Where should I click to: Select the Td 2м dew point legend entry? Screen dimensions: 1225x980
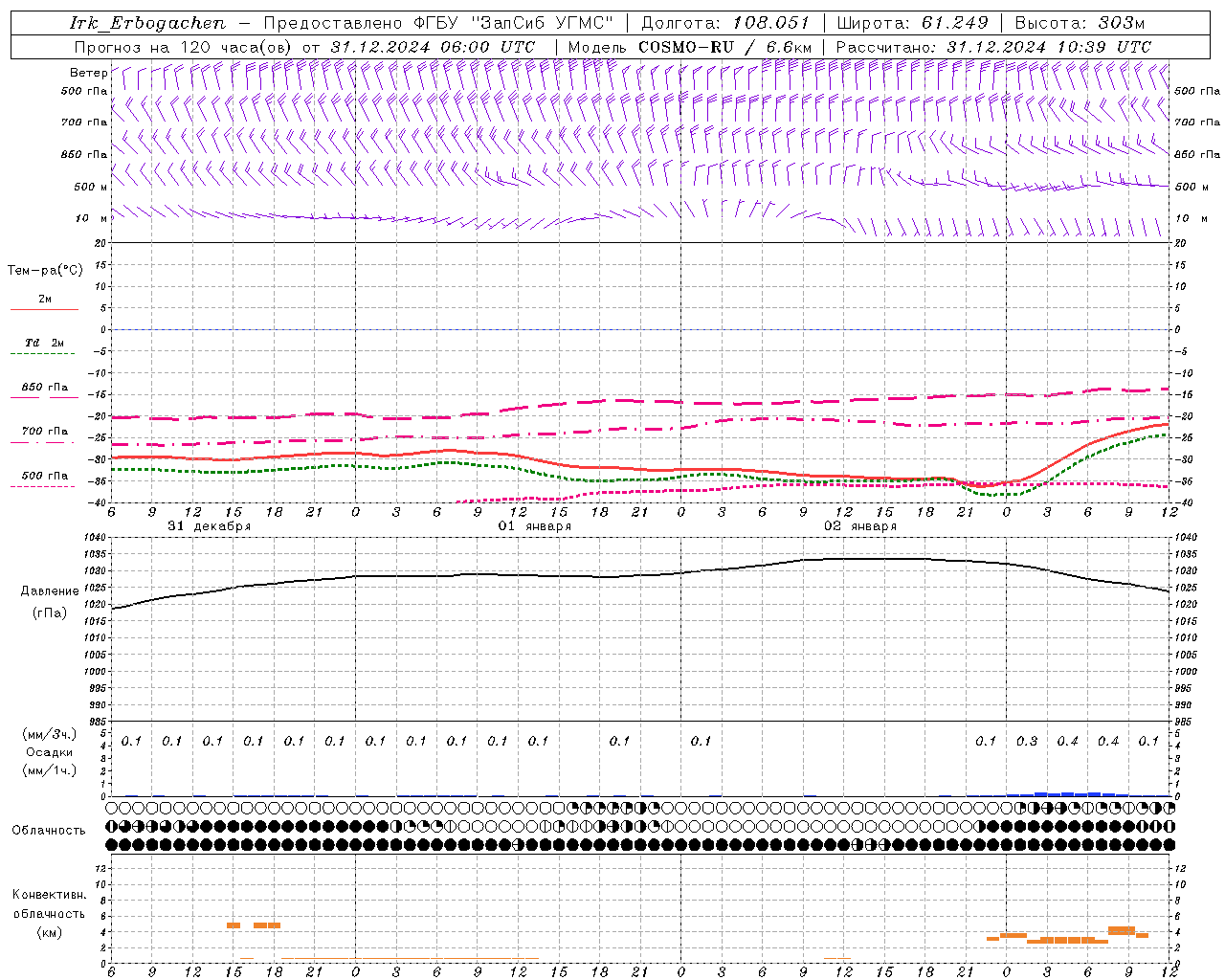pyautogui.click(x=44, y=347)
